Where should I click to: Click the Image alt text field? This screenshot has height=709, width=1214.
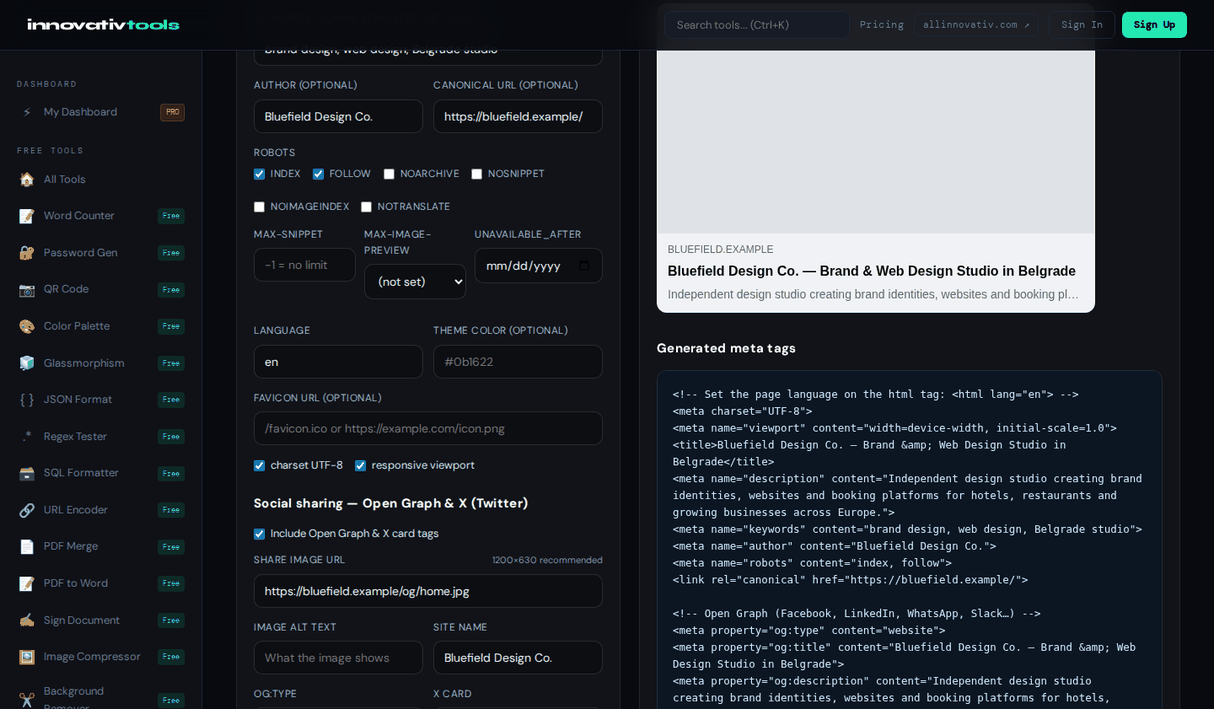coord(338,658)
